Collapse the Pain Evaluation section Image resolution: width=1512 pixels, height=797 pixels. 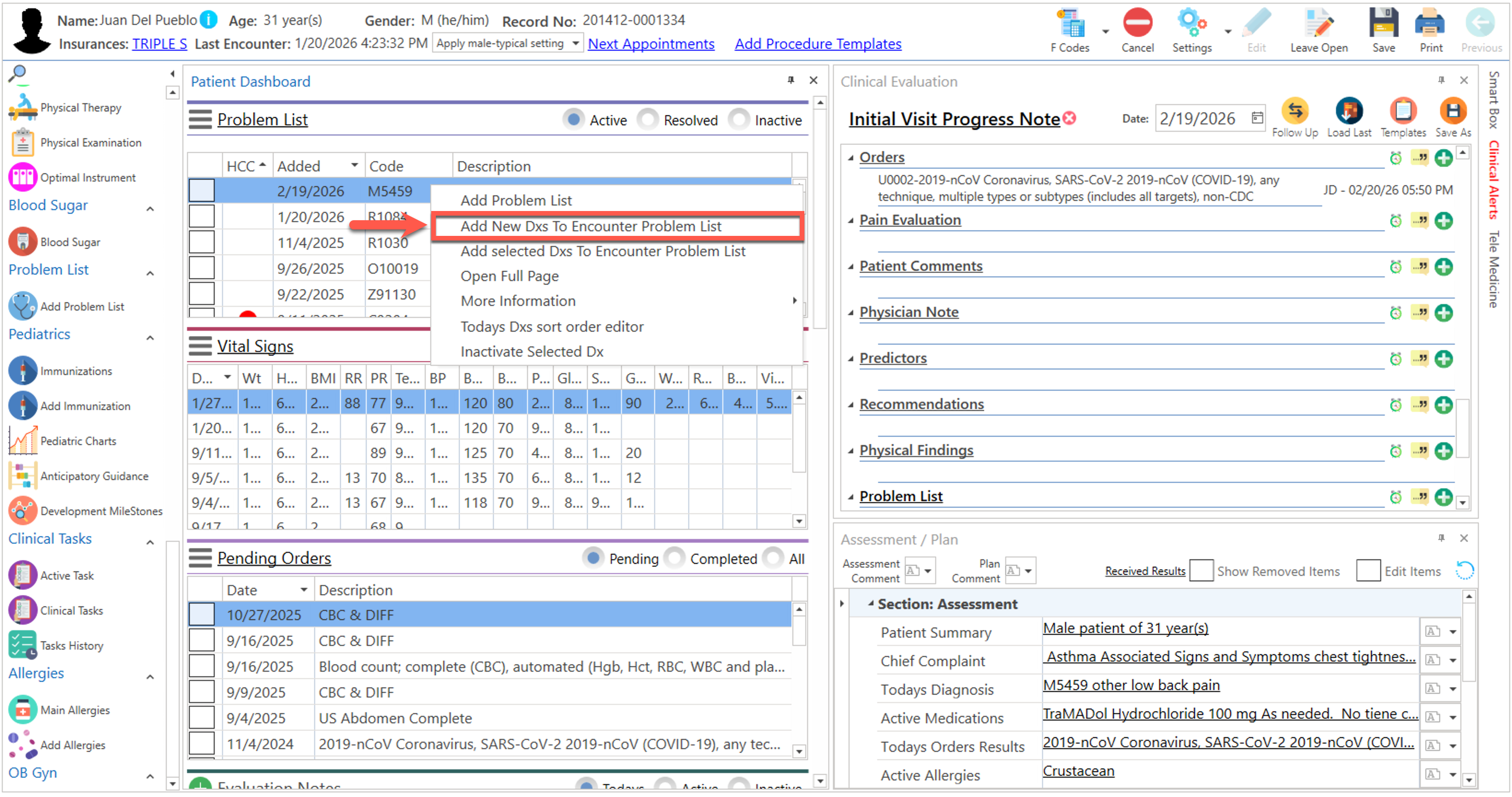click(x=850, y=221)
